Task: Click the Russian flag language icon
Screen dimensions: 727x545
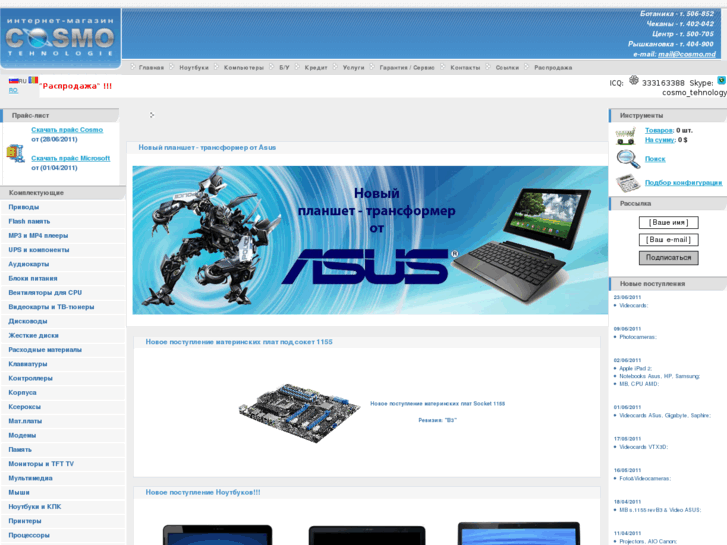Action: pos(13,80)
